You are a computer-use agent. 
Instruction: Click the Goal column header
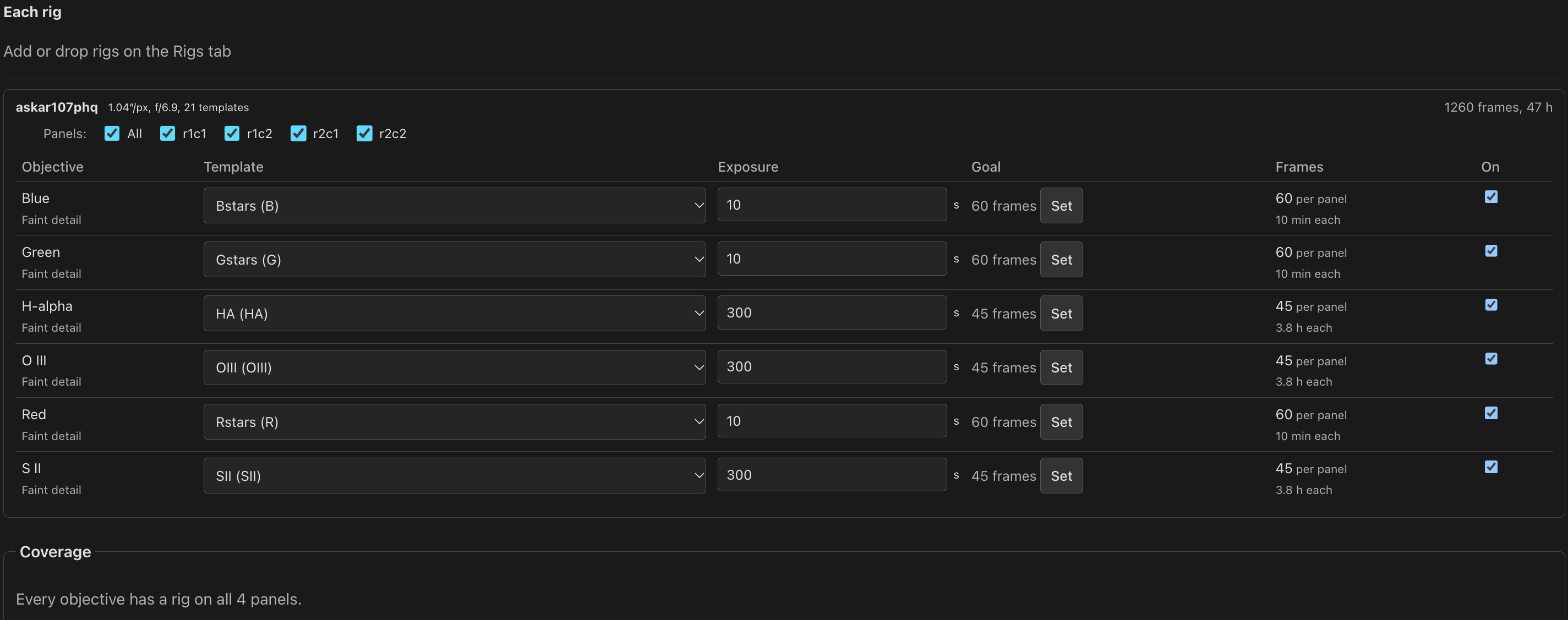tap(986, 167)
